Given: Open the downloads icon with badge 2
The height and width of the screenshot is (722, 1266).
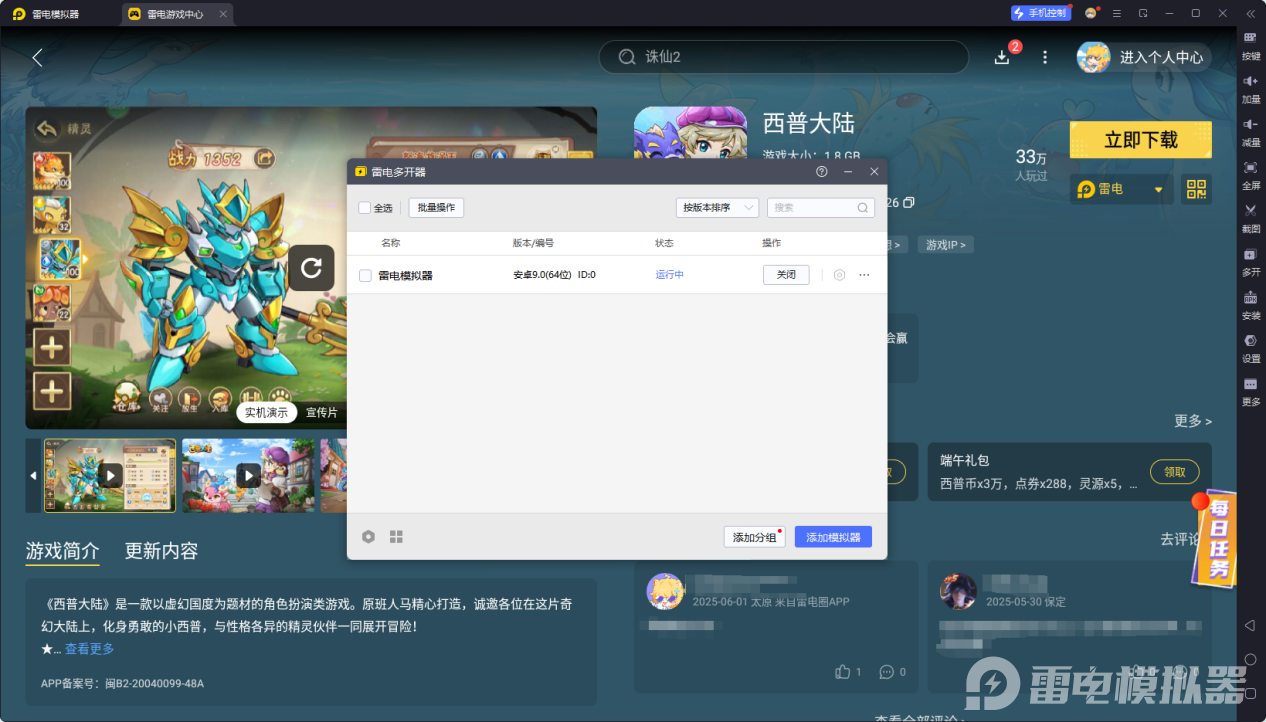Looking at the screenshot, I should pyautogui.click(x=1003, y=57).
